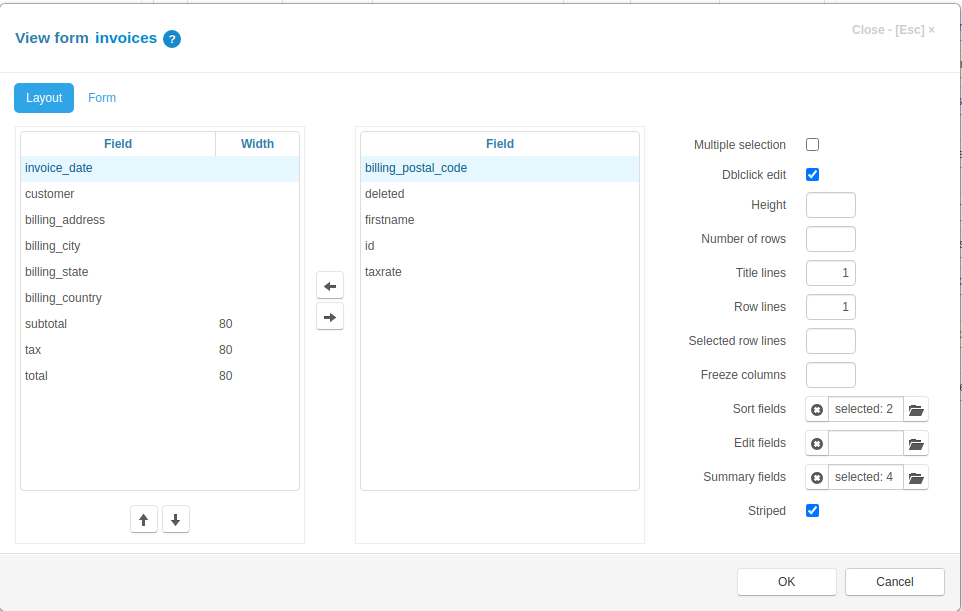Open Edit fields folder icon
The width and height of the screenshot is (962, 611).
click(916, 443)
